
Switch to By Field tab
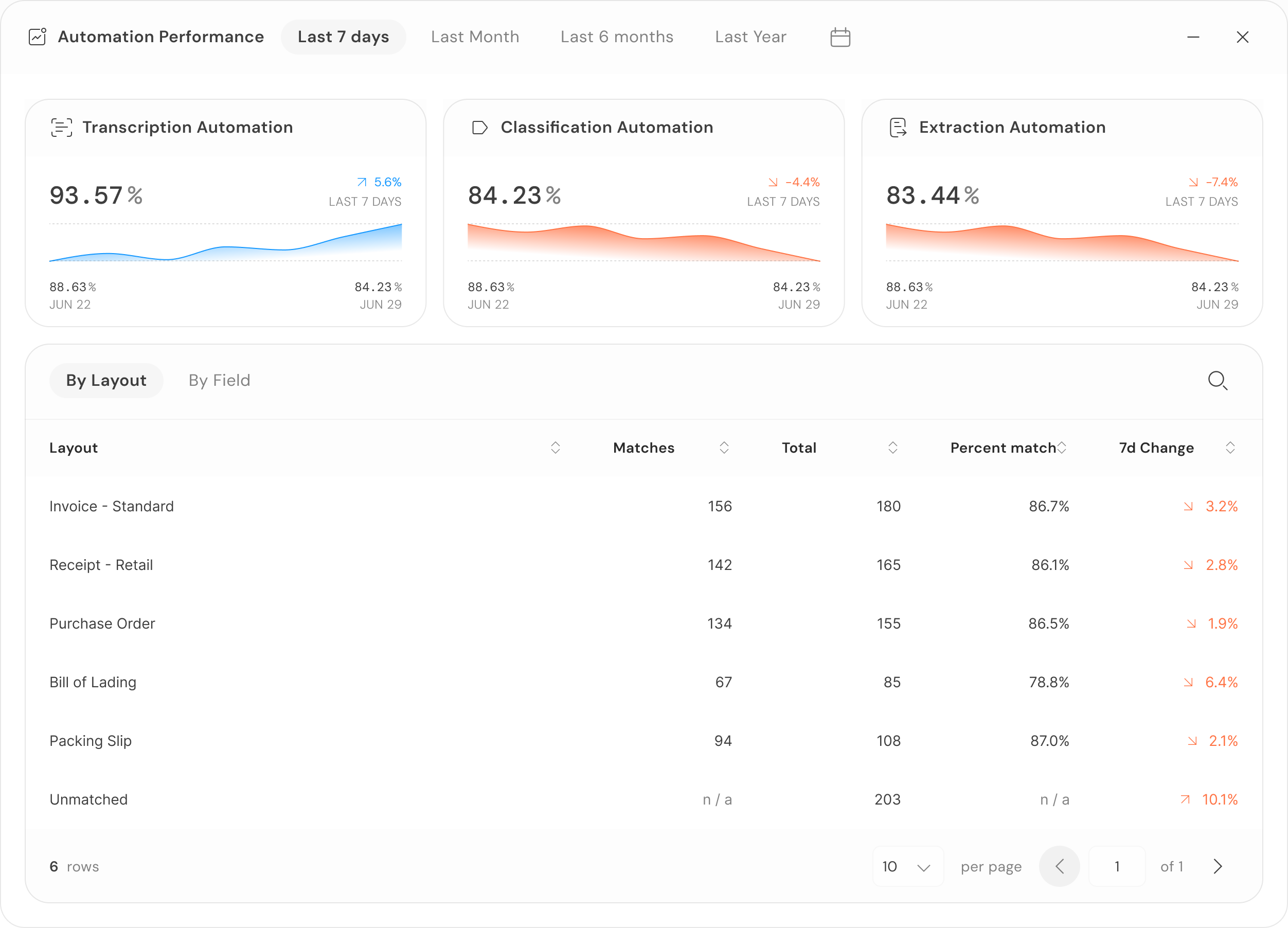pos(219,381)
